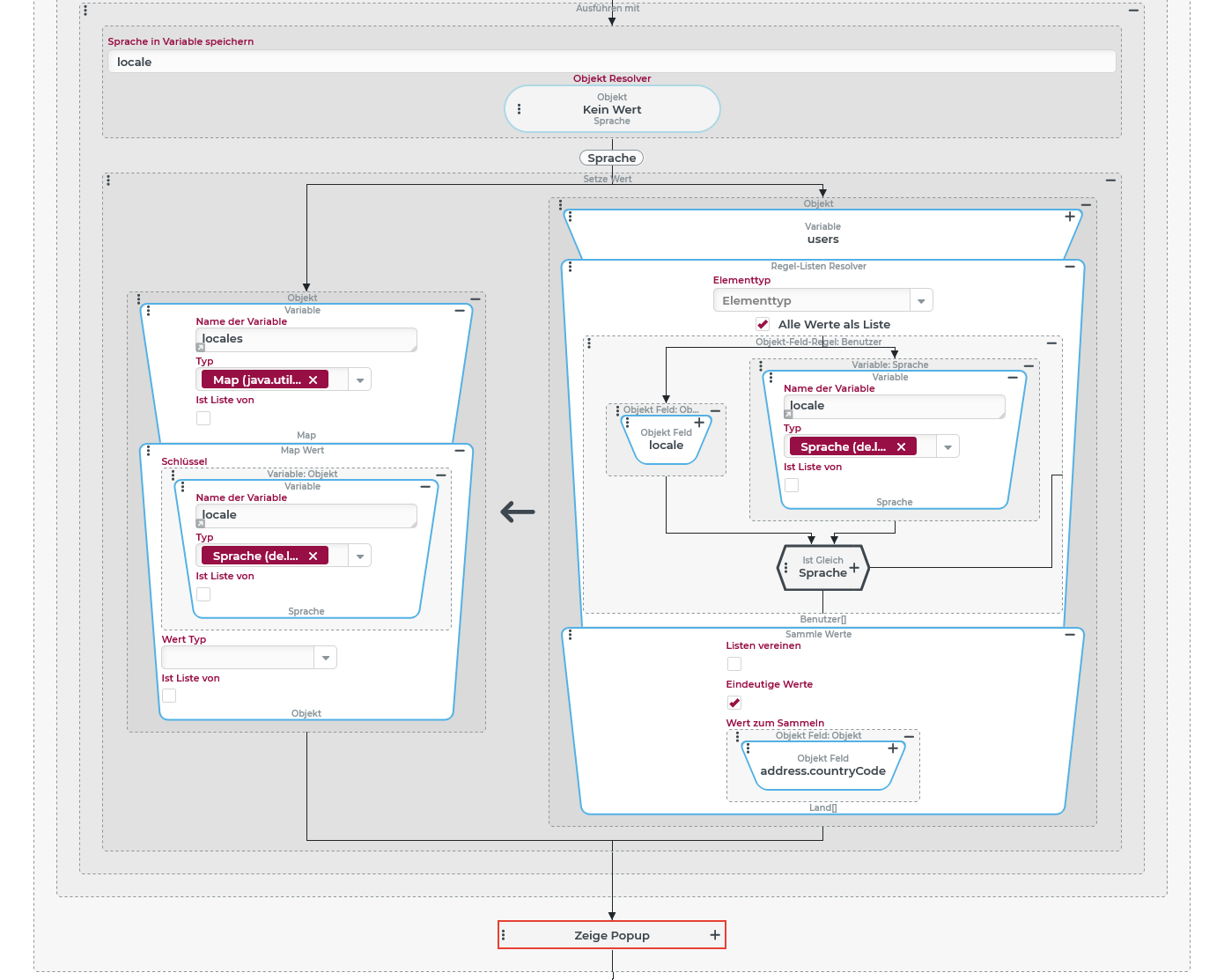Screen dimensions: 1224x980
Task: Click the plus icon on users variable block
Action: click(x=1069, y=217)
